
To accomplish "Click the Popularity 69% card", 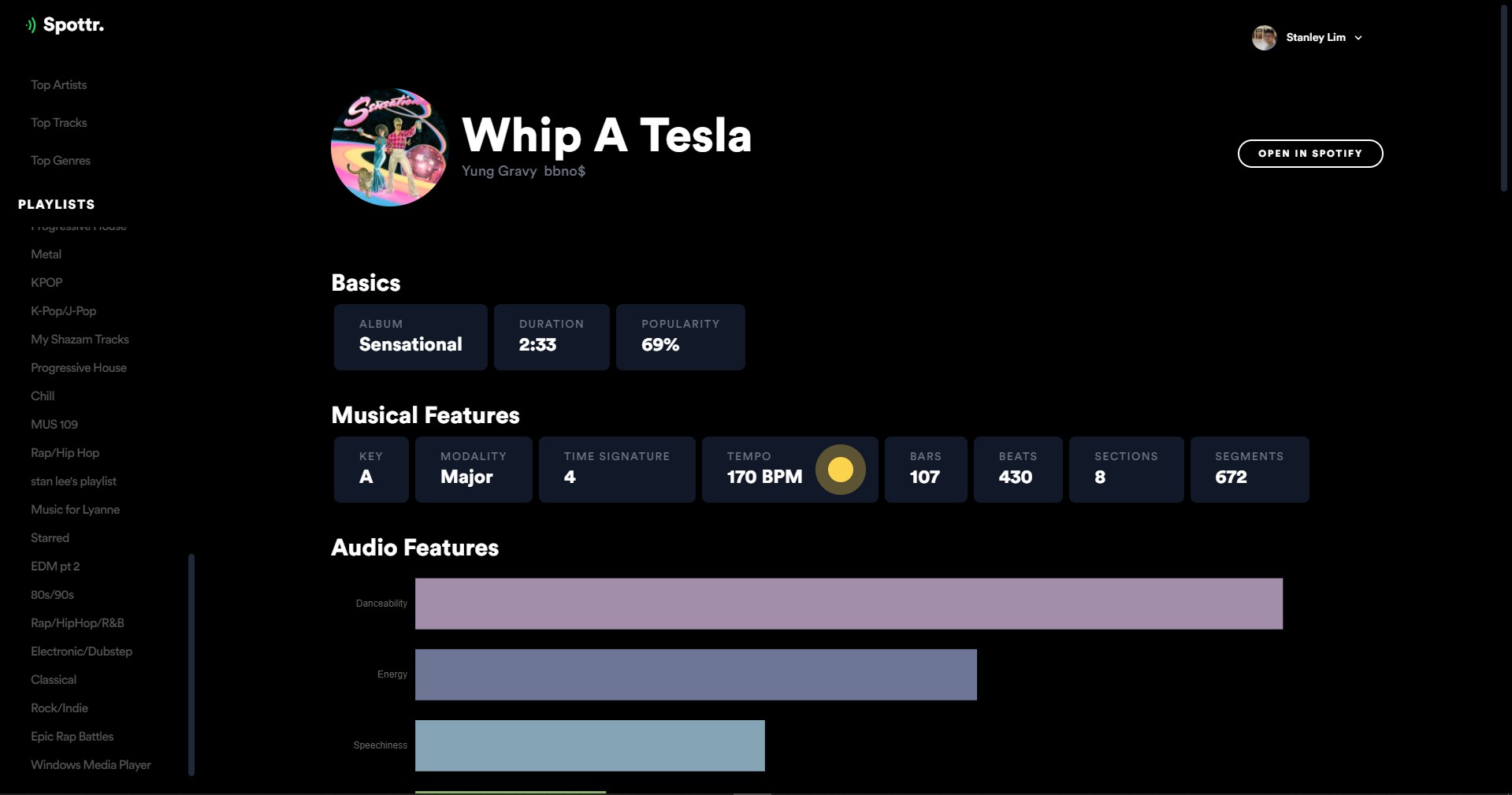I will [x=681, y=337].
